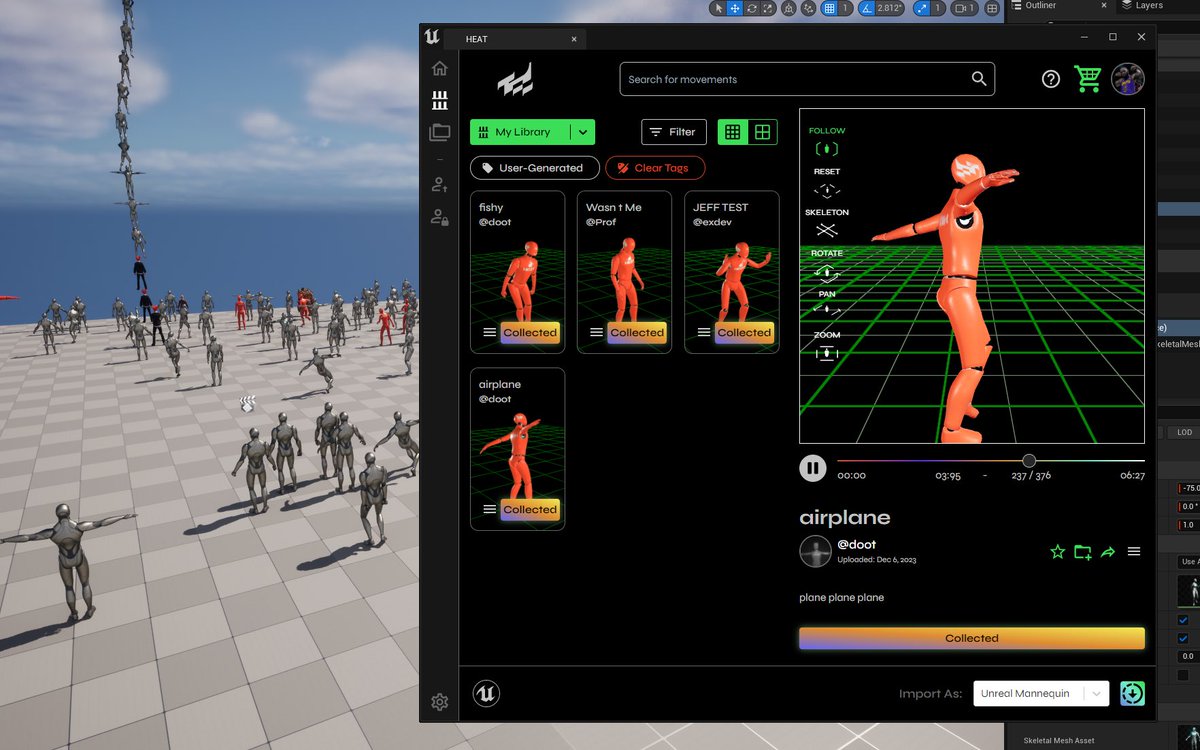Share the airplane movement

click(x=1108, y=551)
